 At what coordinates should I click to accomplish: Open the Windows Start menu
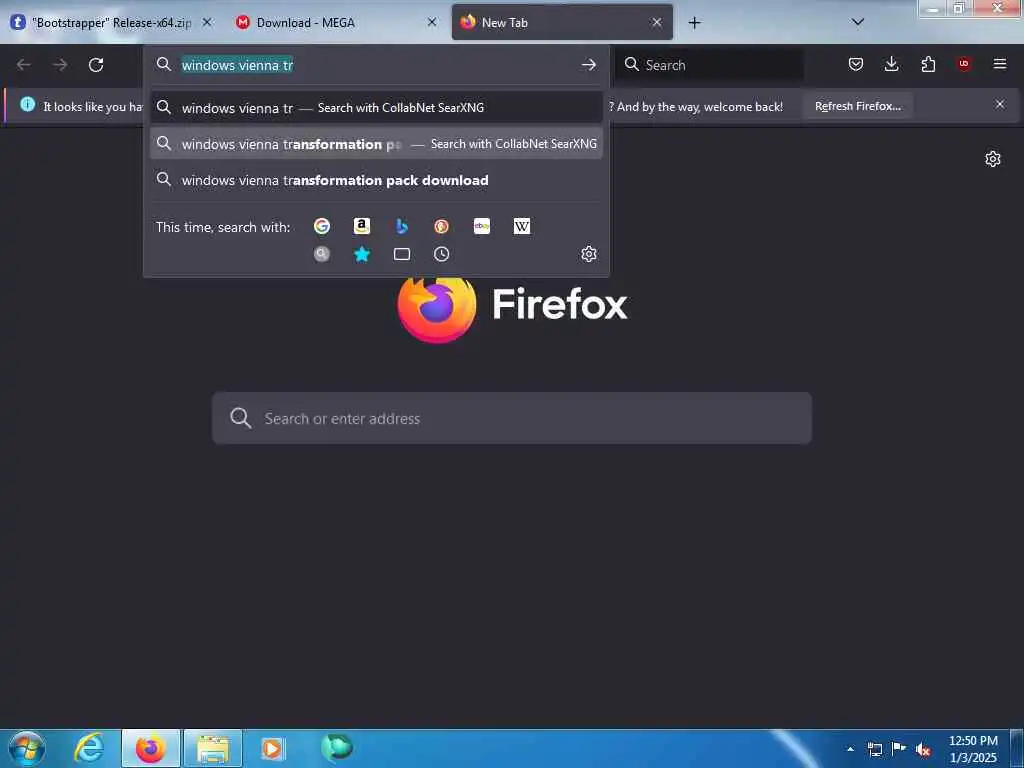pyautogui.click(x=26, y=748)
